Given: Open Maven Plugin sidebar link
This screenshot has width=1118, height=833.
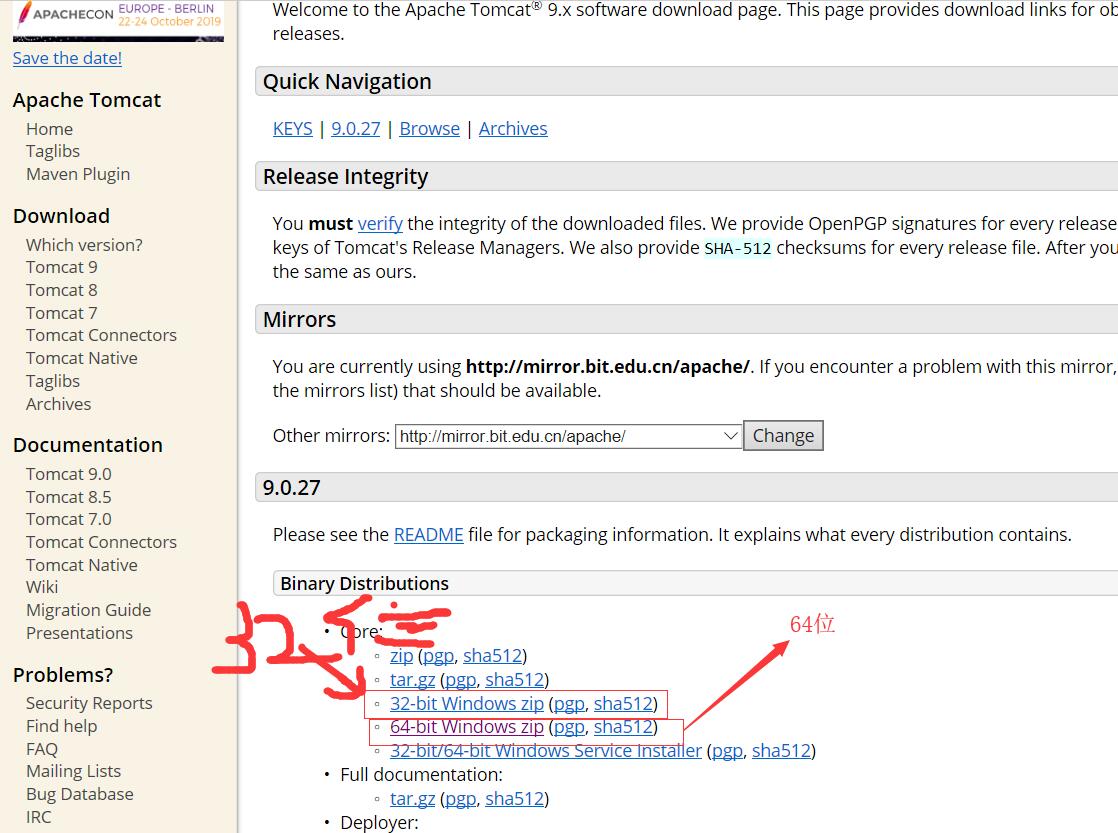Looking at the screenshot, I should pyautogui.click(x=78, y=174).
